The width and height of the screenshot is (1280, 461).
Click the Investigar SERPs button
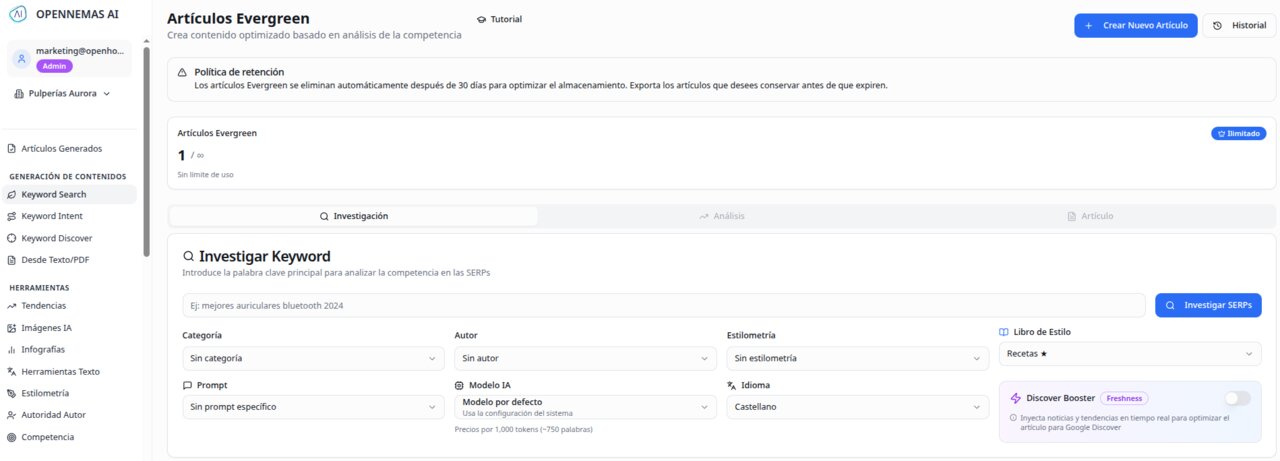click(x=1208, y=305)
